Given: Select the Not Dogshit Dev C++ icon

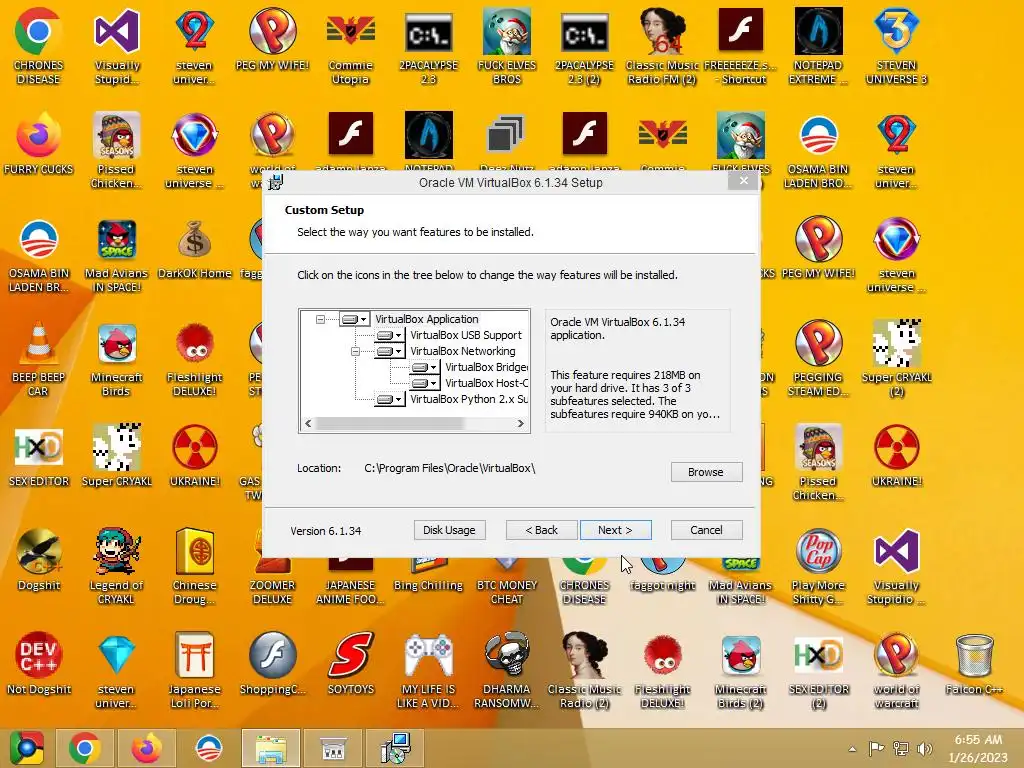Looking at the screenshot, I should pyautogui.click(x=39, y=664).
